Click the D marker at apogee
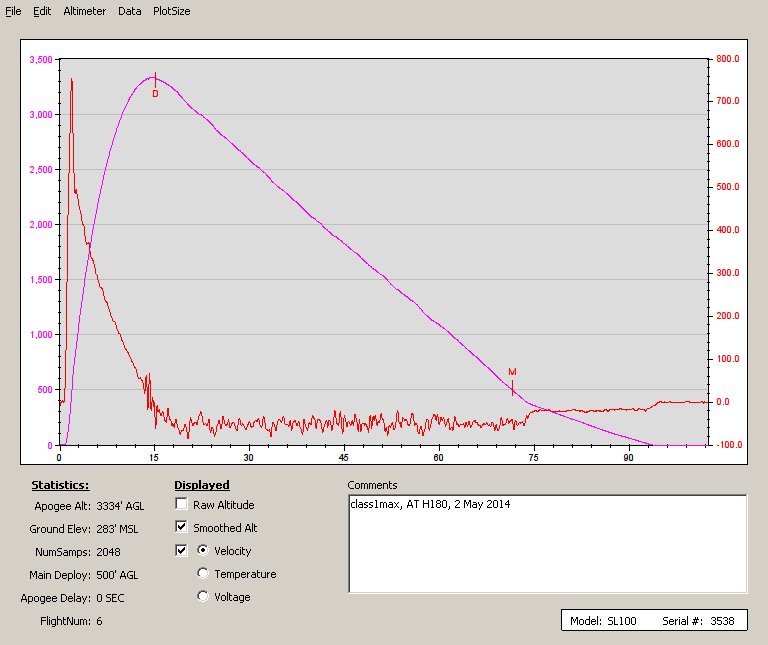The width and height of the screenshot is (768, 645). 155,93
